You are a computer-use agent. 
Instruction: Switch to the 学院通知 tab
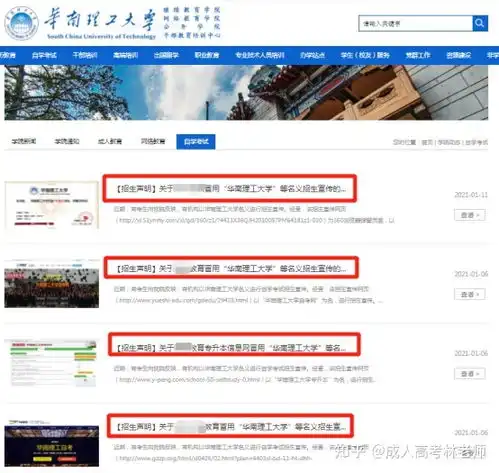click(x=67, y=141)
